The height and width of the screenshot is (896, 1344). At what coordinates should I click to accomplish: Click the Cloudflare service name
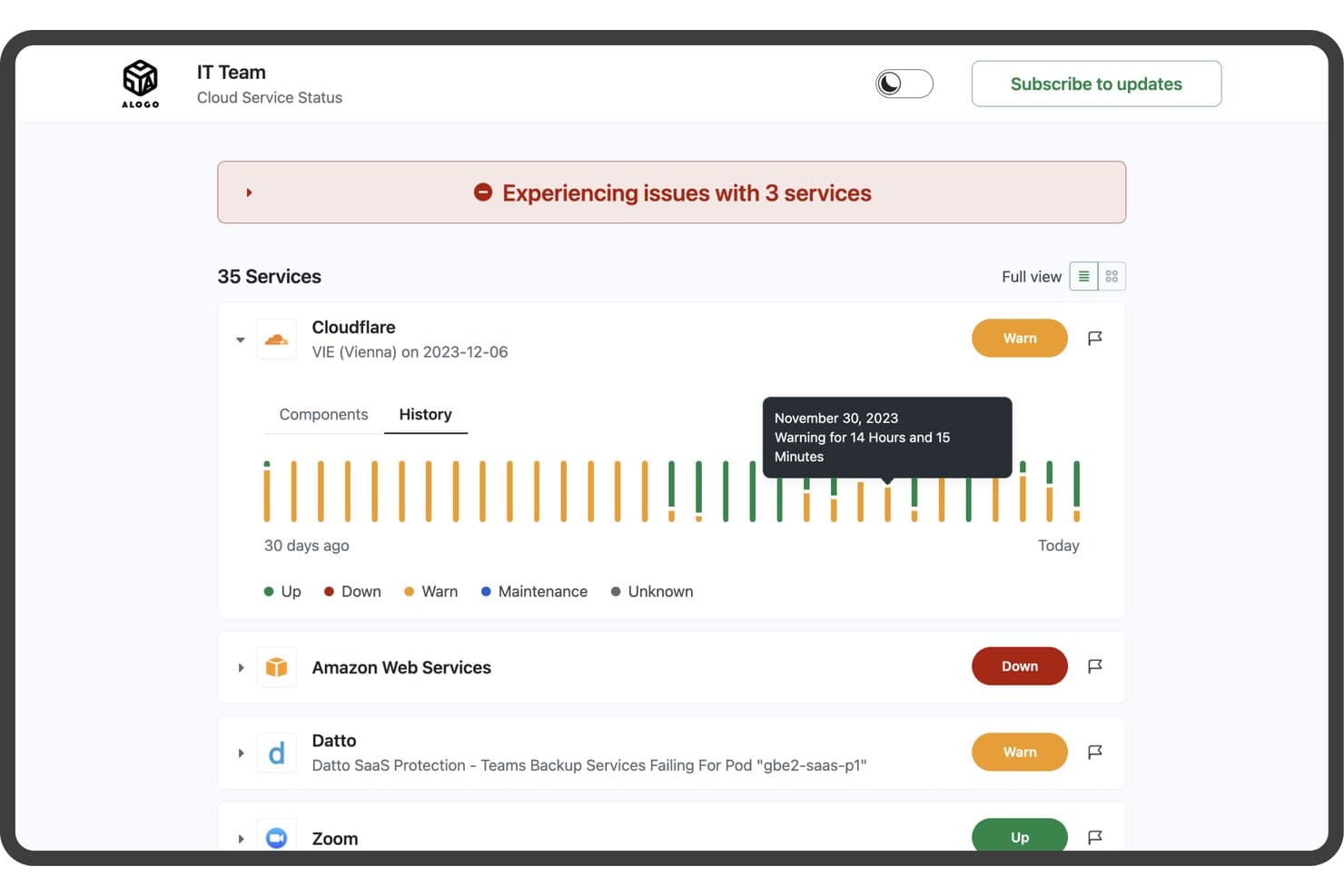pyautogui.click(x=353, y=327)
